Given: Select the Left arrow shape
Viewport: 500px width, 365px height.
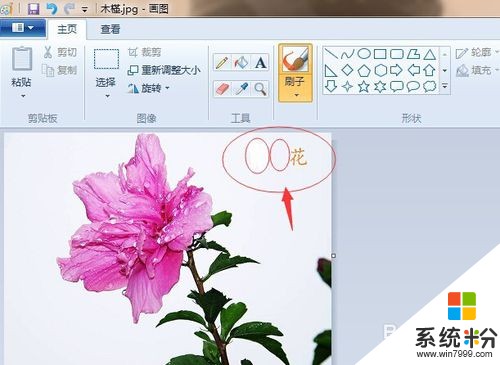Looking at the screenshot, I should pyautogui.click(x=413, y=70).
